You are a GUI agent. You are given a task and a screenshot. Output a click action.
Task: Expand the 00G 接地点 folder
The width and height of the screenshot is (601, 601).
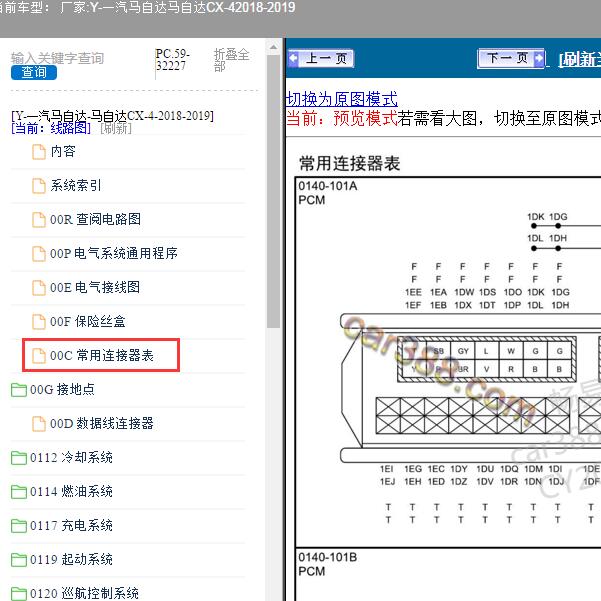click(x=62, y=389)
